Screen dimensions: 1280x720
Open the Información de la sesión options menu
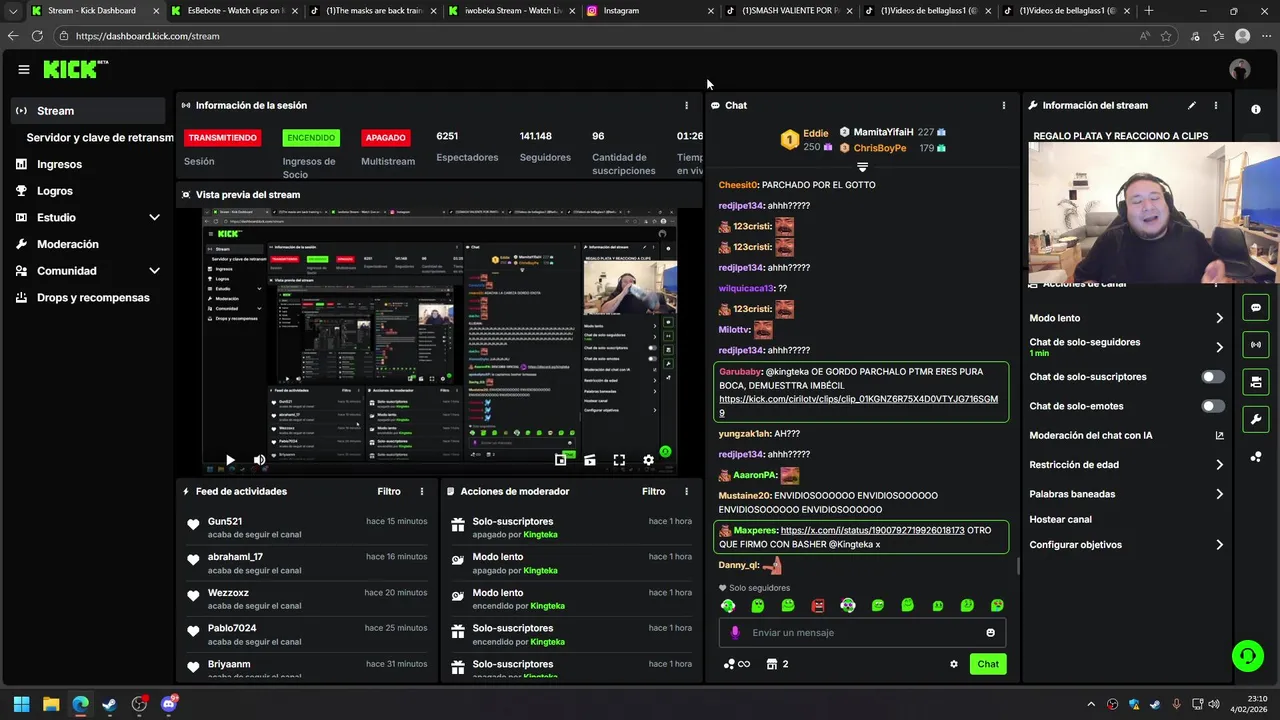(x=686, y=105)
